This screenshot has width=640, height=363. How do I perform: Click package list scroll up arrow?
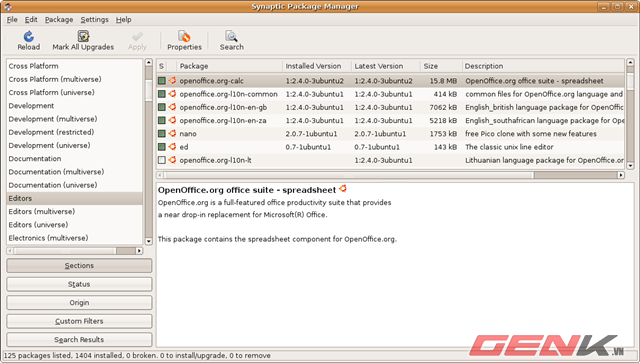pos(630,62)
